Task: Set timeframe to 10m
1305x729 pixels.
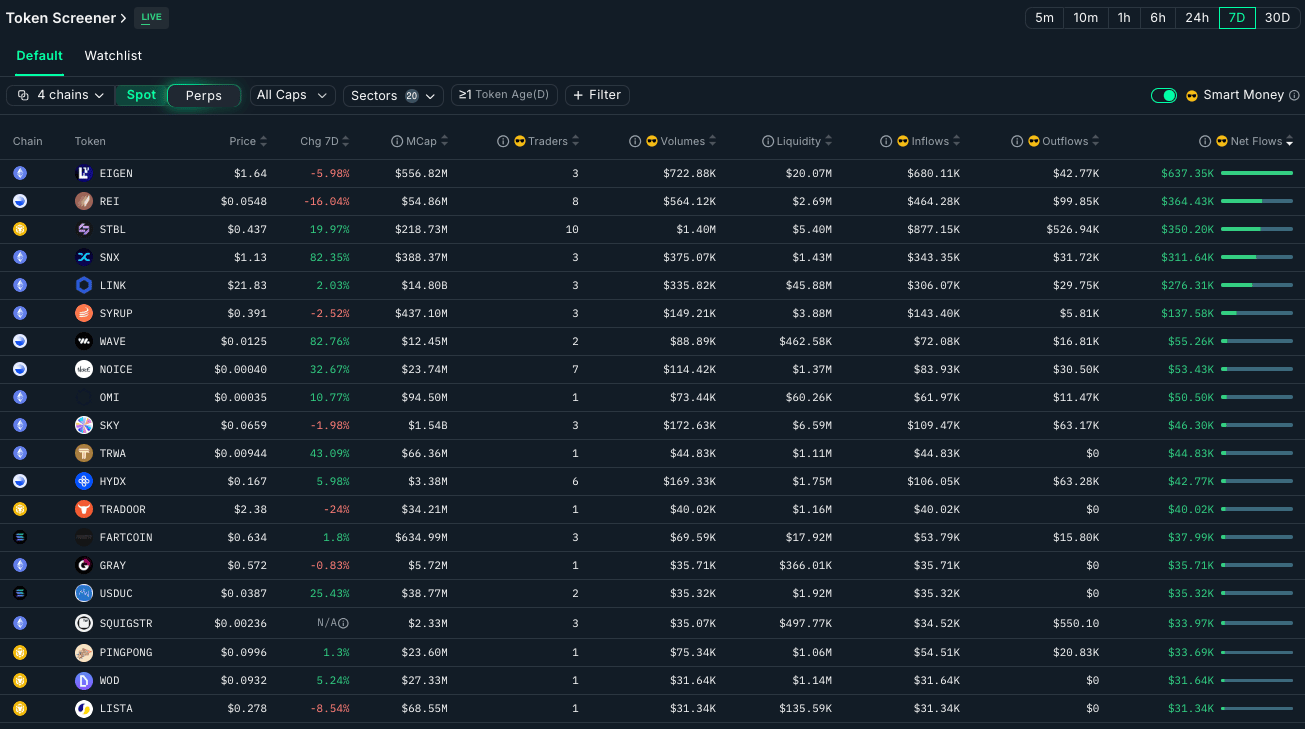Action: pyautogui.click(x=1086, y=18)
